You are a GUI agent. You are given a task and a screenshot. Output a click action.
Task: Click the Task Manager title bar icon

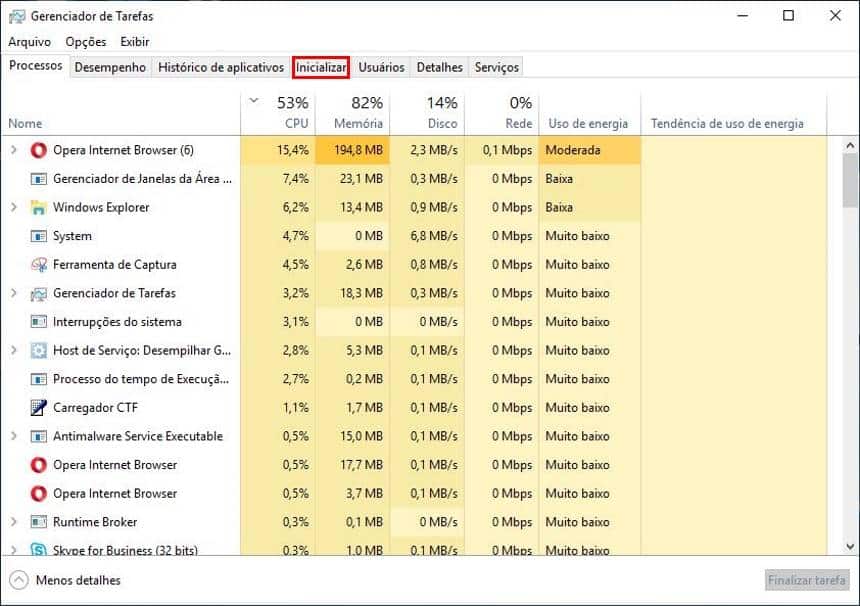(16, 16)
